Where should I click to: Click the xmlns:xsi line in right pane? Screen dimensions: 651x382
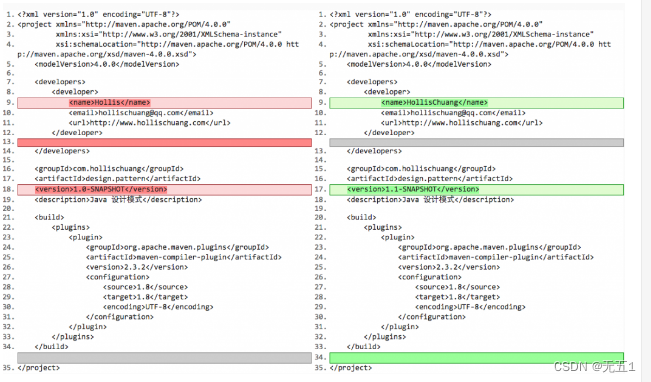481,34
